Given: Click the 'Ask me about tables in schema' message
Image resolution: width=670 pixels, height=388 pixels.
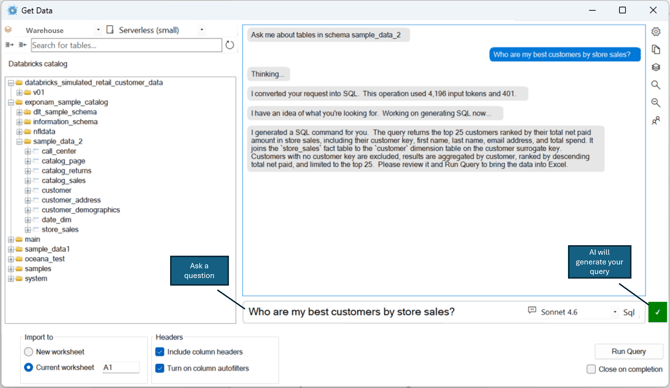Looking at the screenshot, I should (328, 35).
